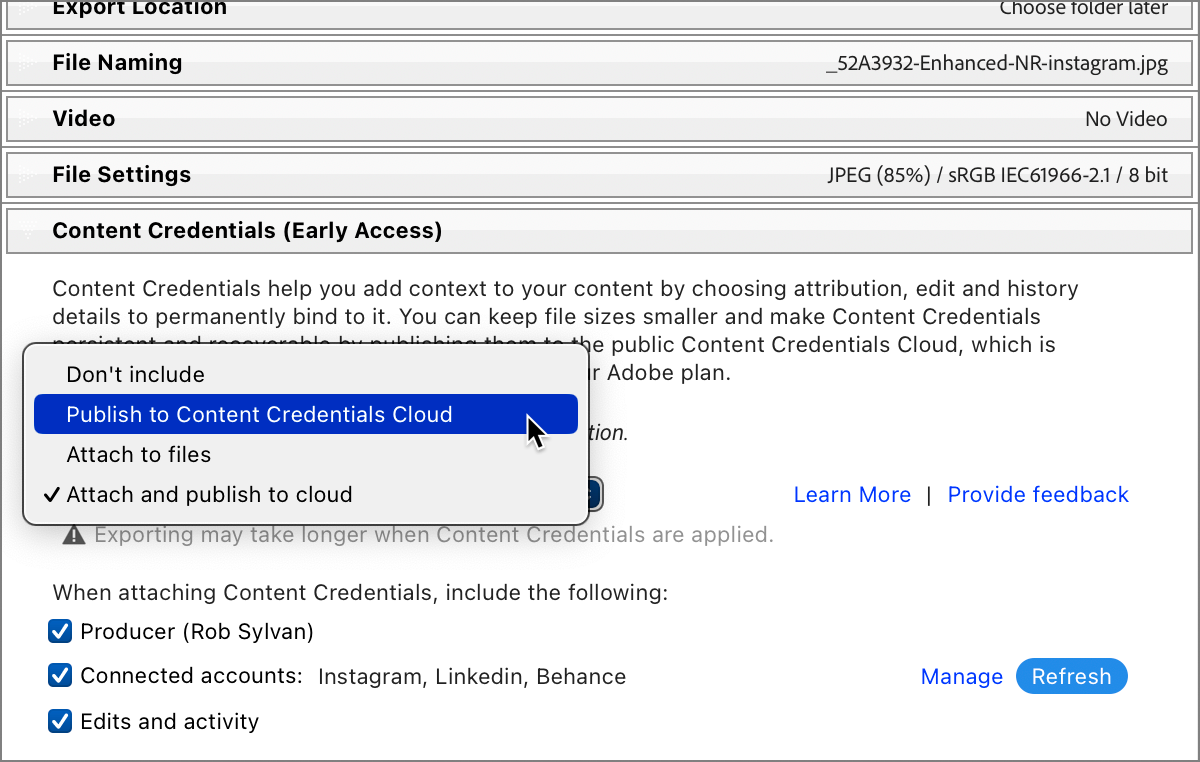Screen dimensions: 1200x762
Task: Choose Publish to Content Credentials Cloud
Action: (x=260, y=415)
